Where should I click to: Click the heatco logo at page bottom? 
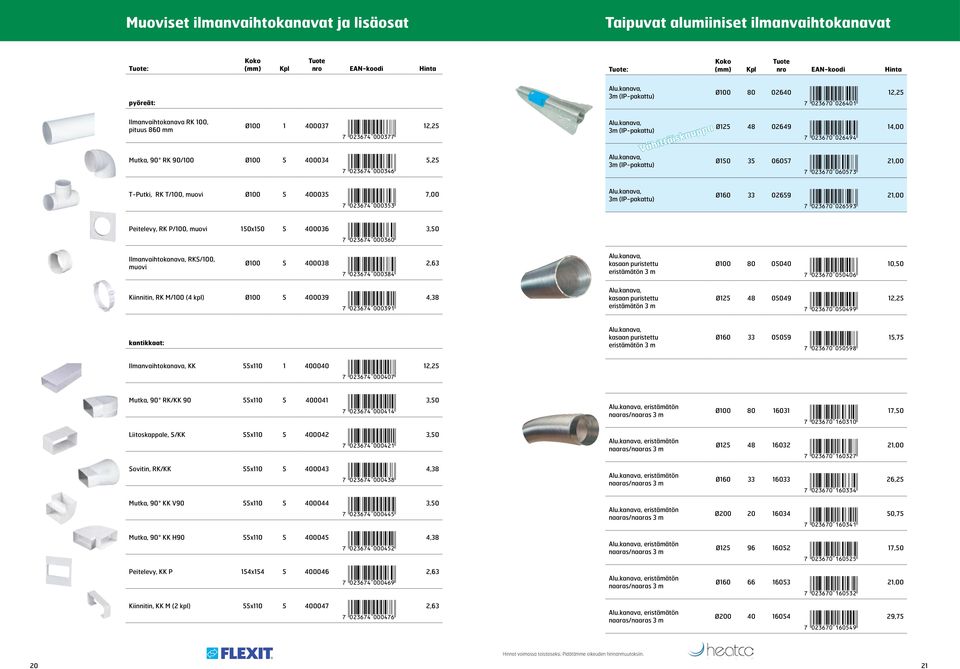pyautogui.click(x=721, y=650)
